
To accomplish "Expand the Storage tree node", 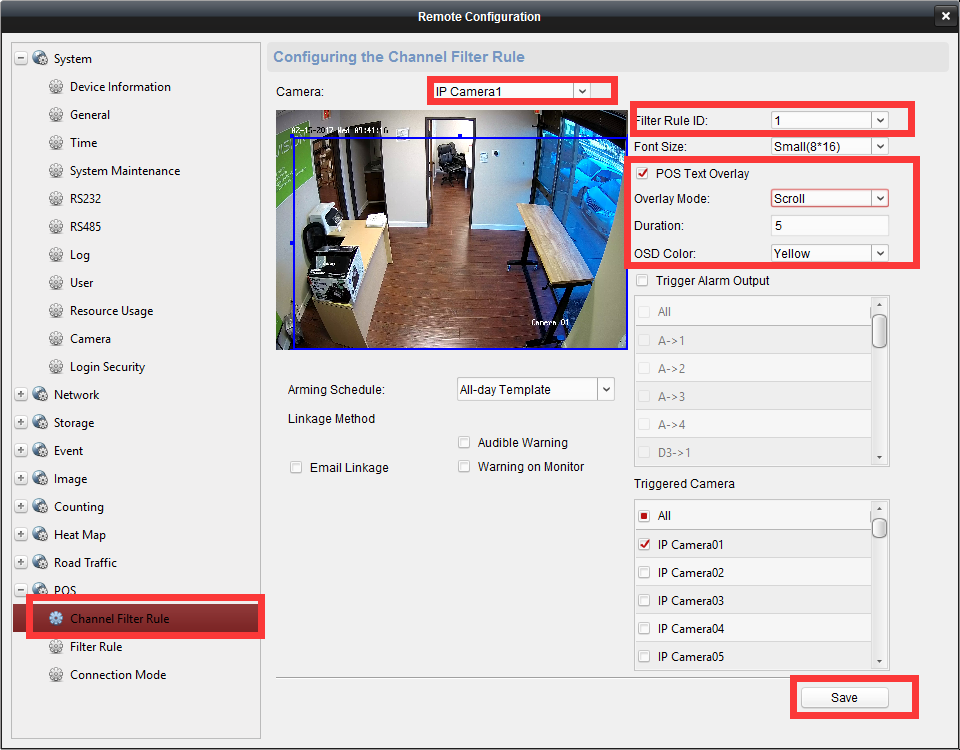I will tap(21, 423).
